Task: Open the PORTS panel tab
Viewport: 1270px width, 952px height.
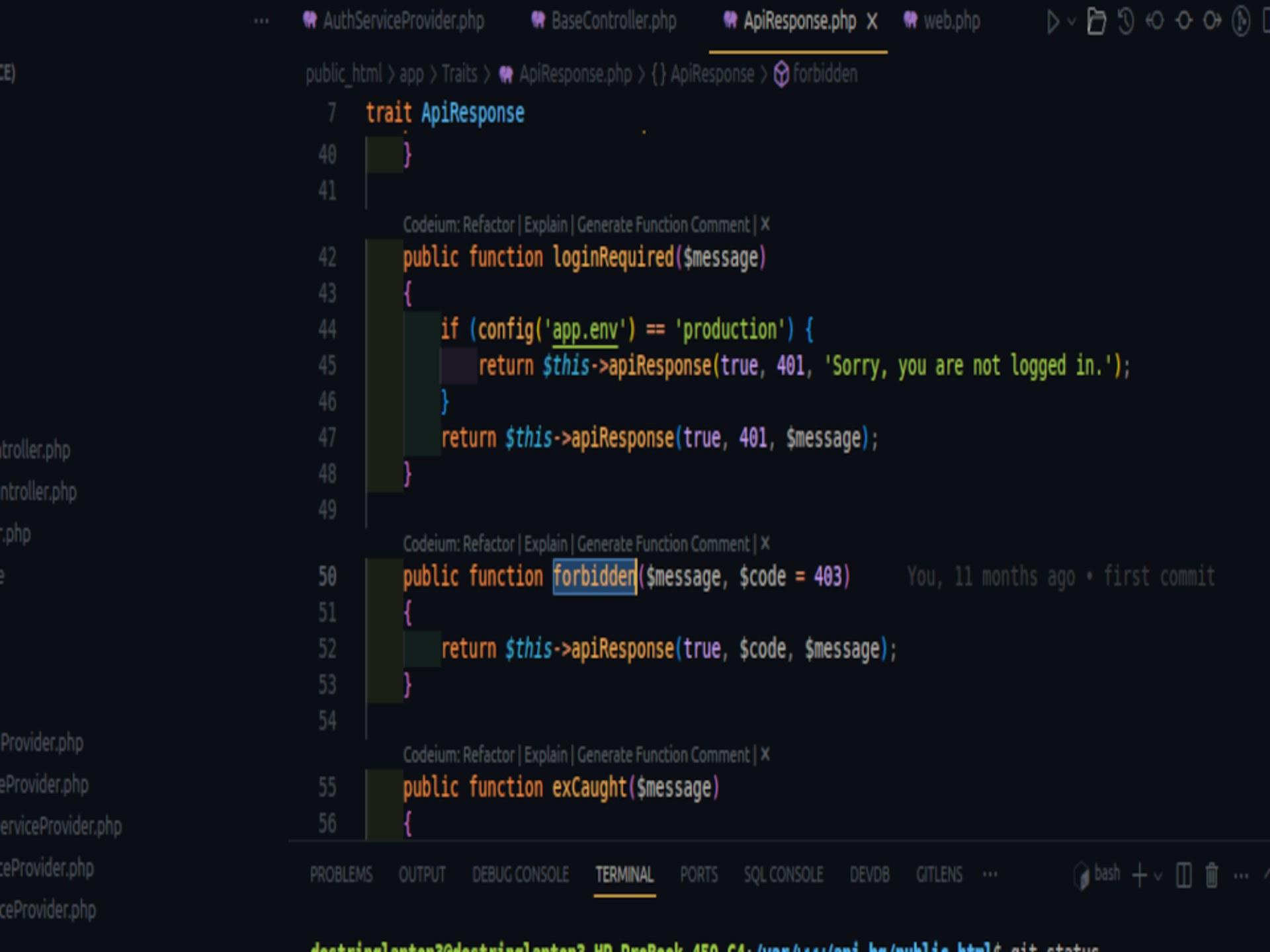Action: coord(698,875)
